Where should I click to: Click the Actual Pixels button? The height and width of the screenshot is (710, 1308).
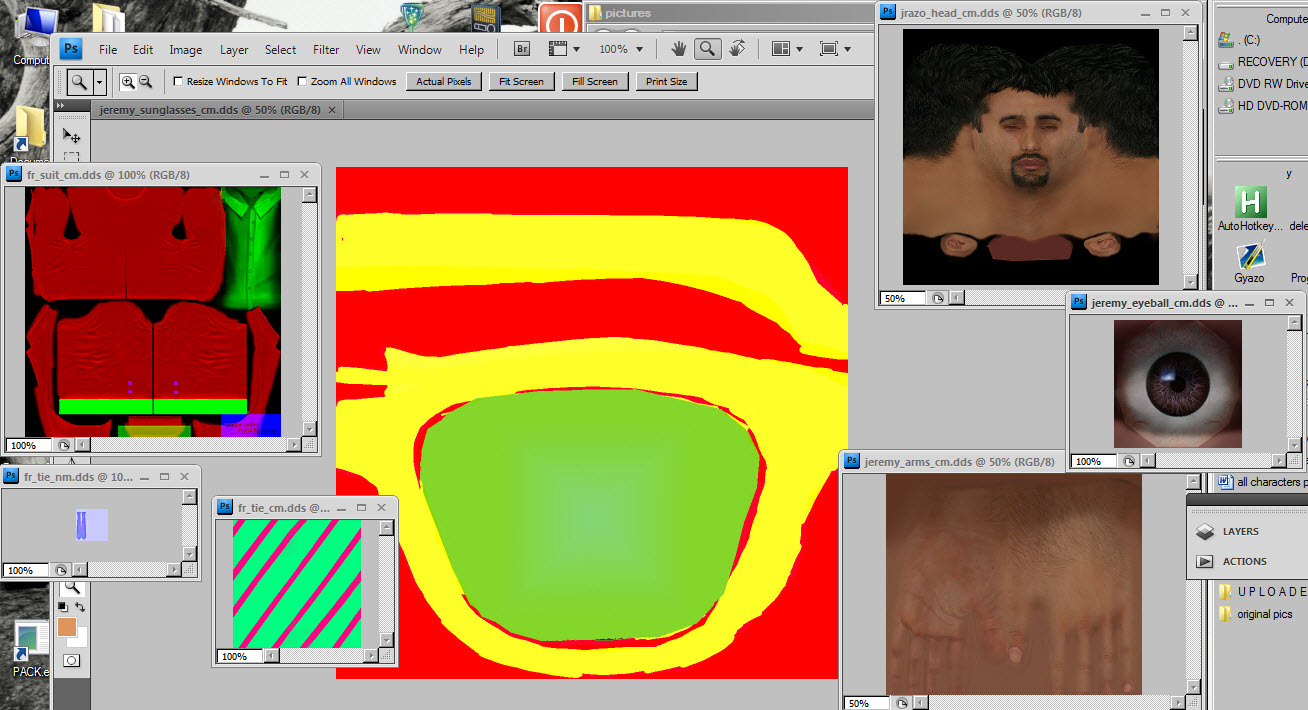pyautogui.click(x=444, y=82)
